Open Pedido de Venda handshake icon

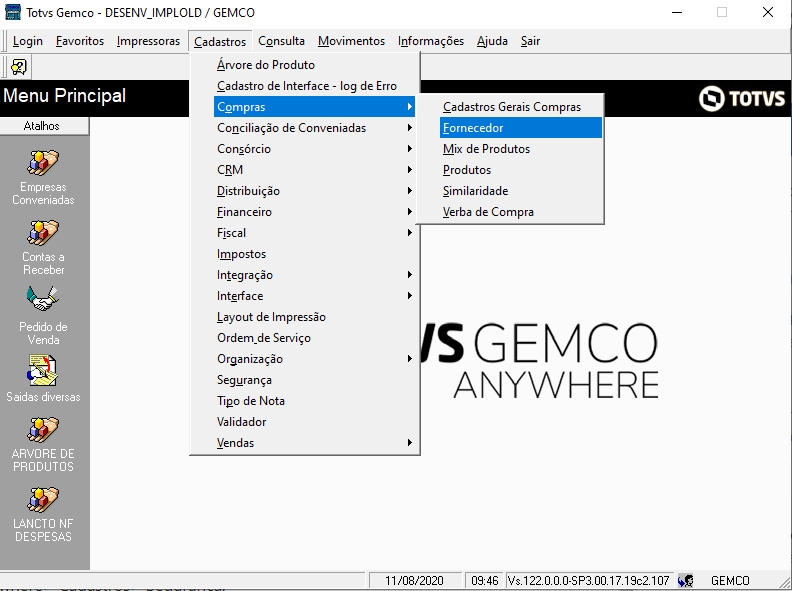click(43, 299)
